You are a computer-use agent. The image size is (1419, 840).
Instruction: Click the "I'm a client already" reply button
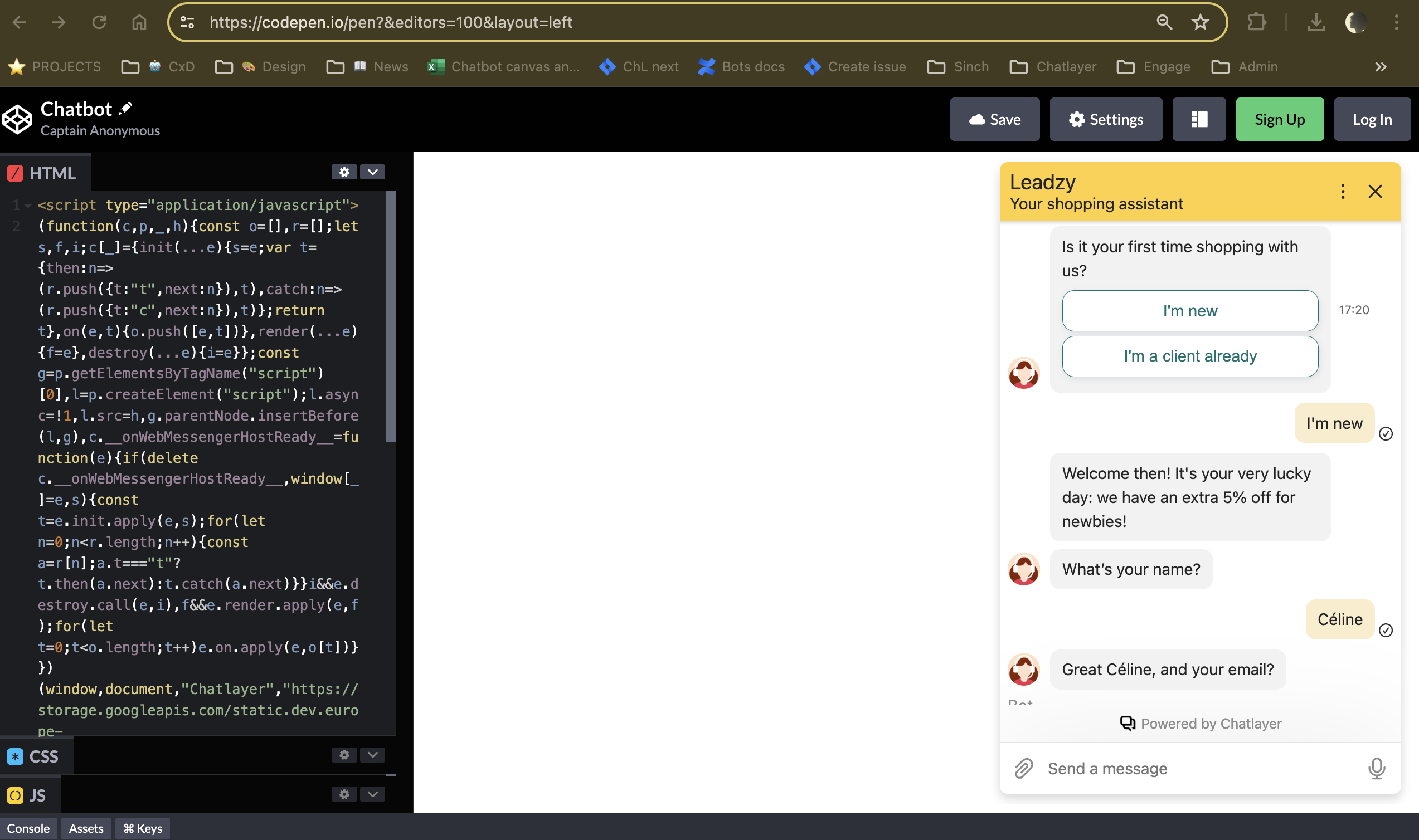point(1190,356)
